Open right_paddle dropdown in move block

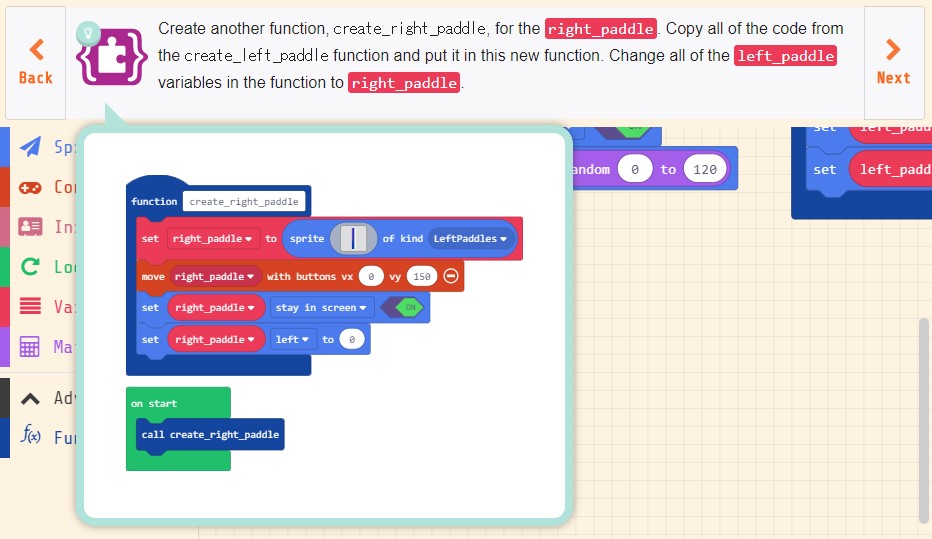pyautogui.click(x=215, y=276)
